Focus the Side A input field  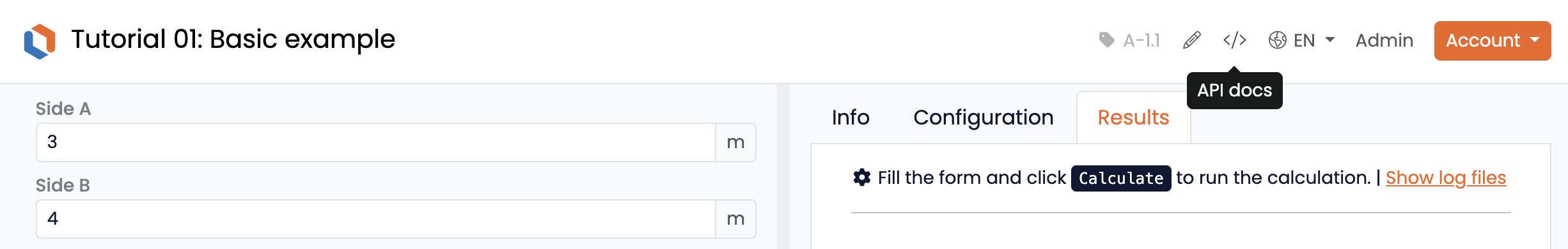(376, 142)
